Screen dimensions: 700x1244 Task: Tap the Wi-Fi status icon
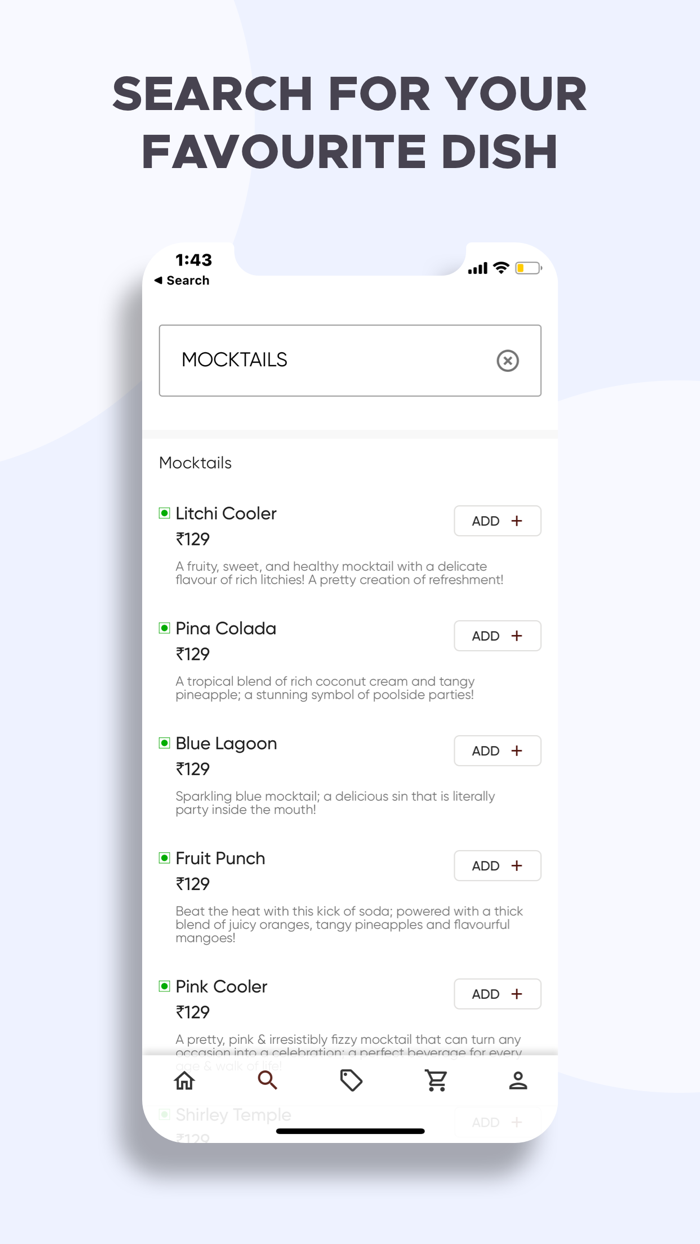click(501, 268)
